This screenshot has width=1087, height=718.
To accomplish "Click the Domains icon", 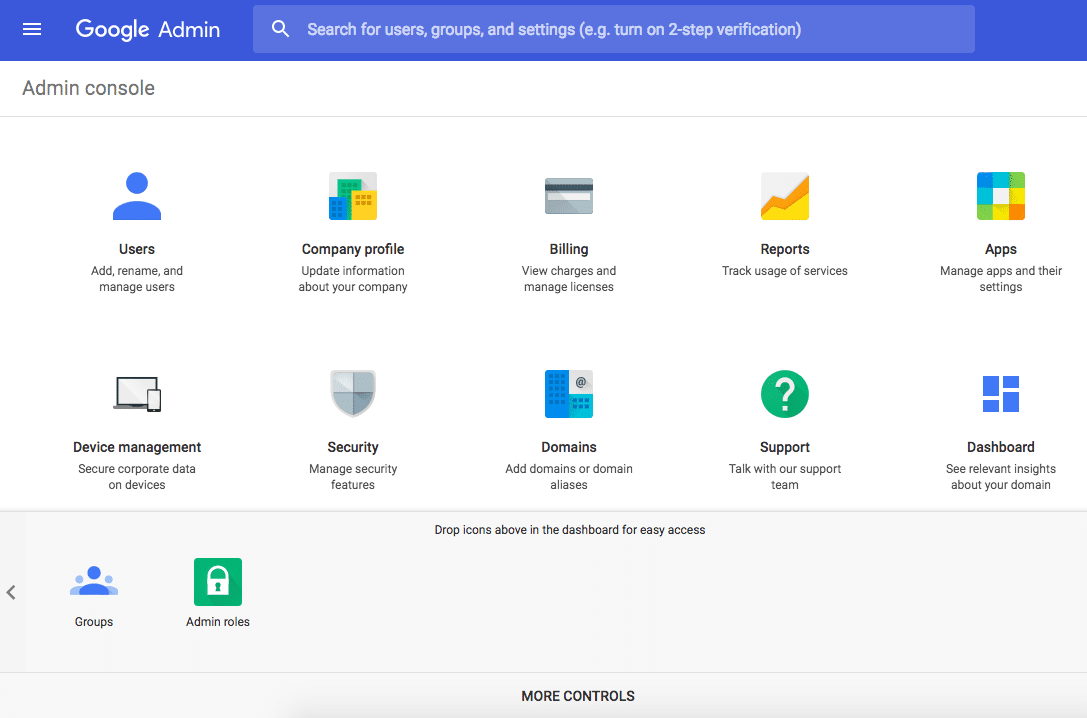I will (x=569, y=393).
